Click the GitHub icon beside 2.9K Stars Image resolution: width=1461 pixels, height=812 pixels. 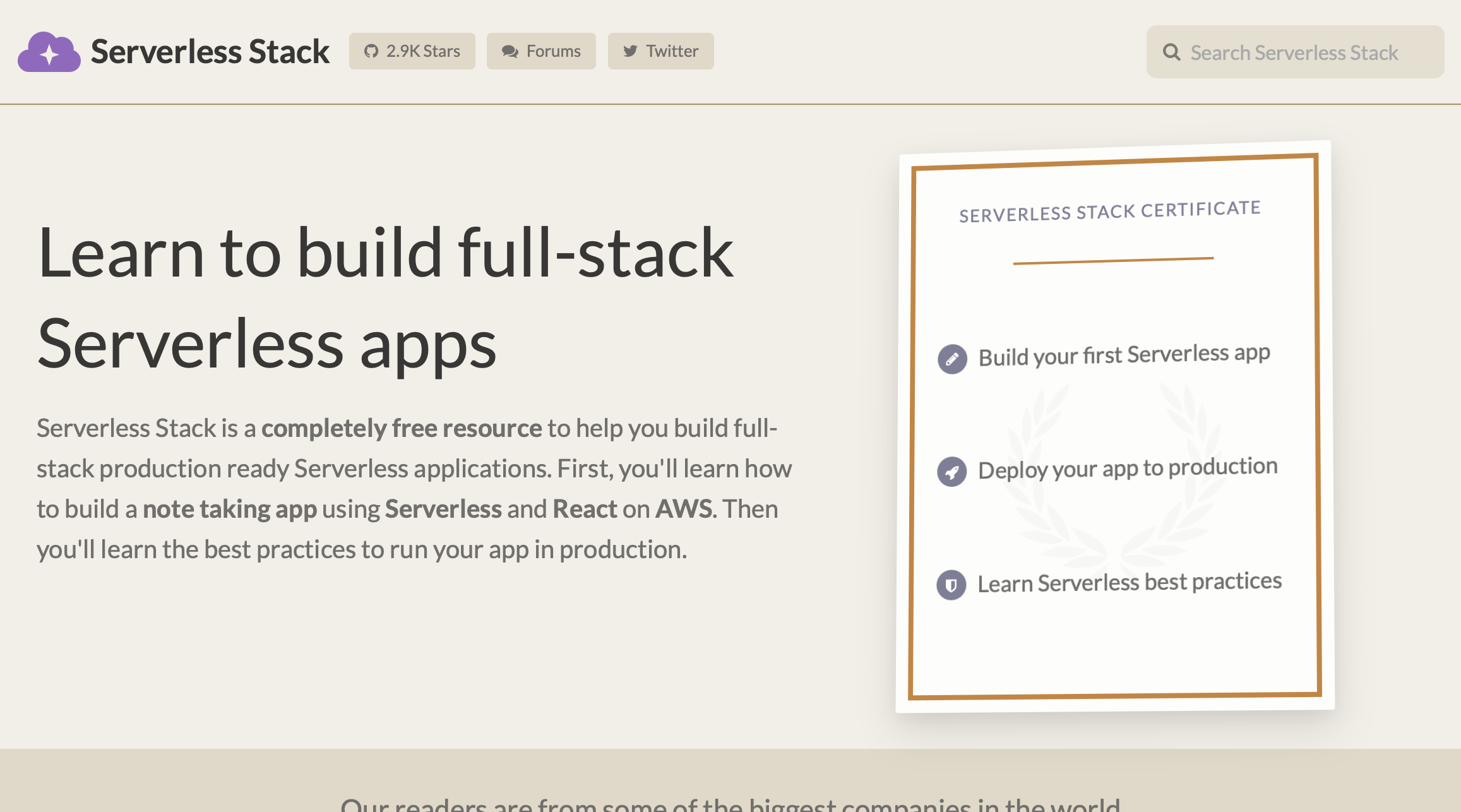[x=371, y=51]
